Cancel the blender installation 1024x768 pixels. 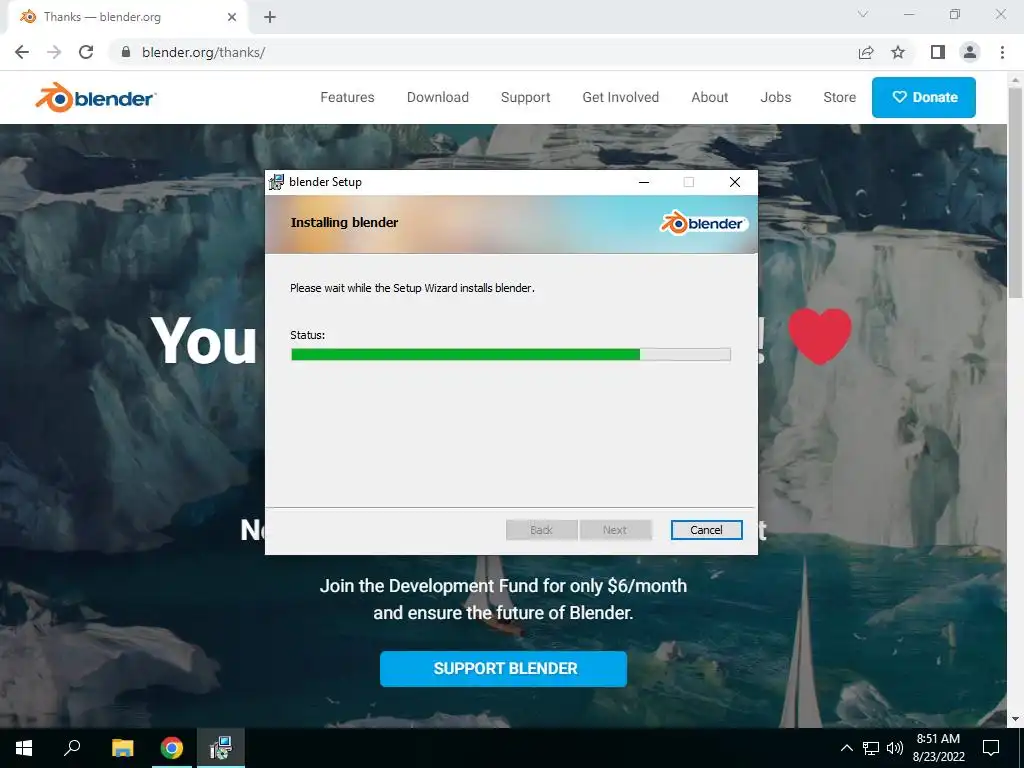coord(707,530)
